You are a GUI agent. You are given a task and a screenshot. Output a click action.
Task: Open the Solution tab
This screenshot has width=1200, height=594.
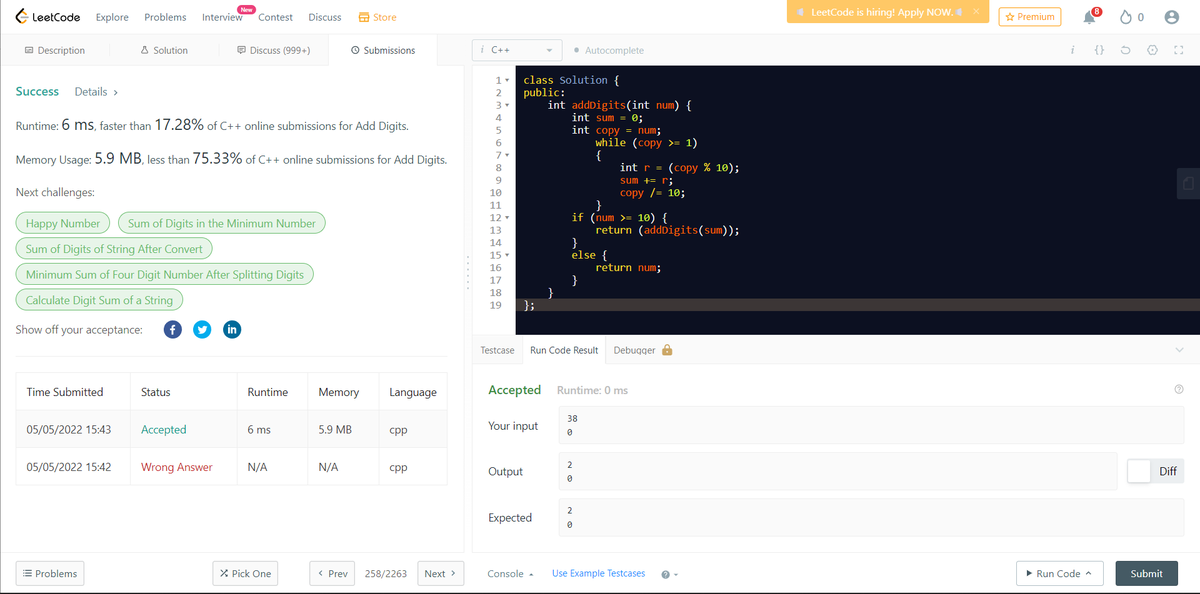pyautogui.click(x=164, y=50)
